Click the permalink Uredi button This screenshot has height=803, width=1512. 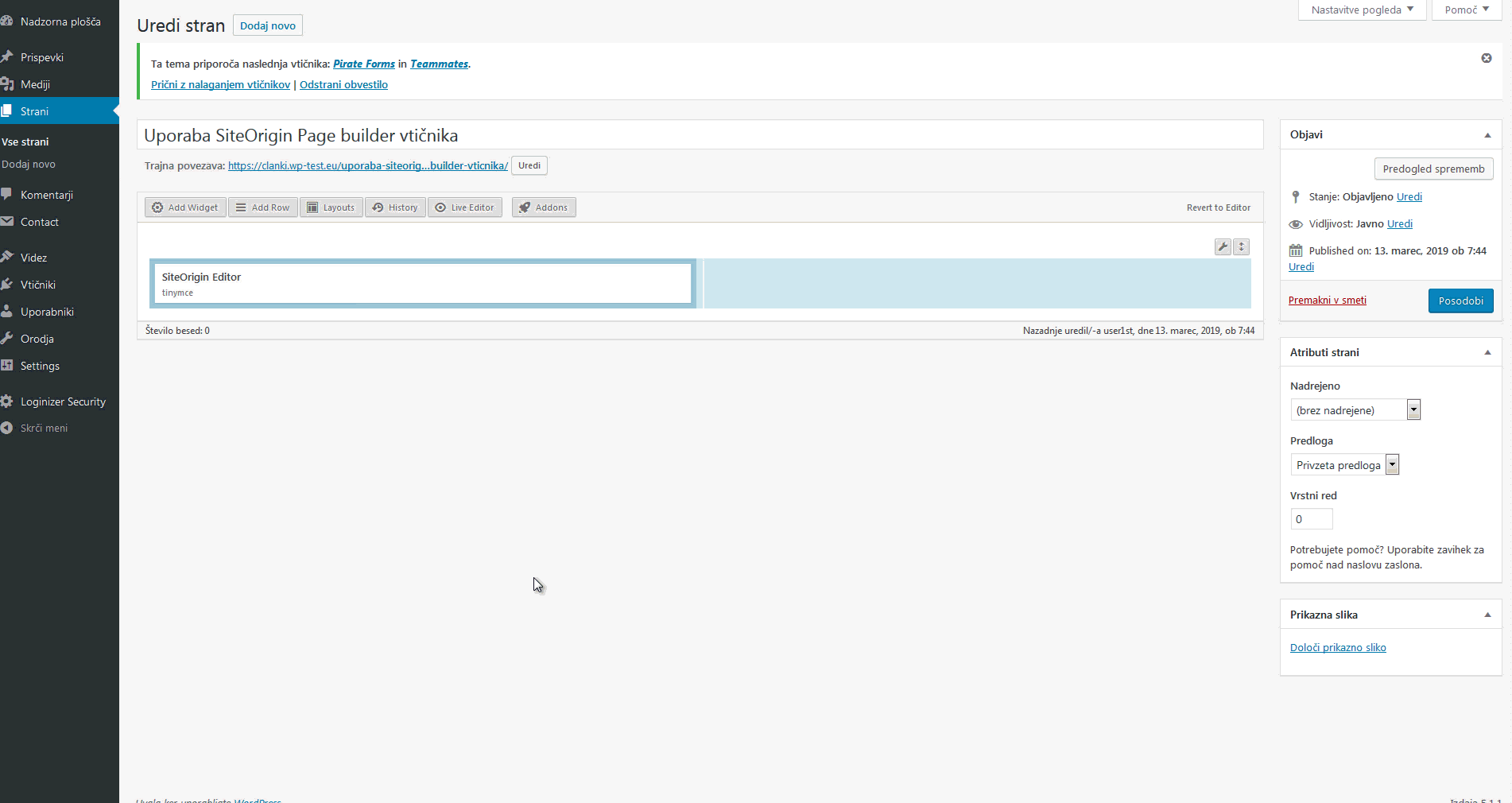tap(529, 165)
